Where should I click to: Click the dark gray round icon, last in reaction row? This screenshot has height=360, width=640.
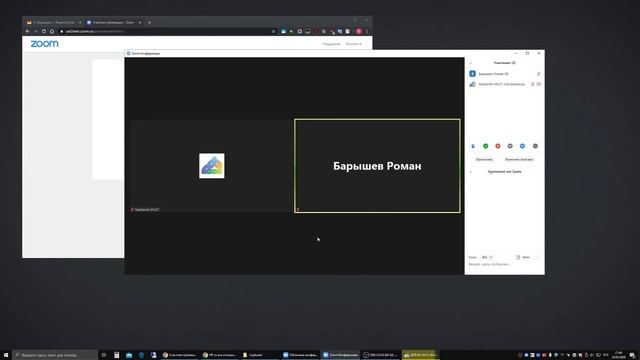pos(535,146)
